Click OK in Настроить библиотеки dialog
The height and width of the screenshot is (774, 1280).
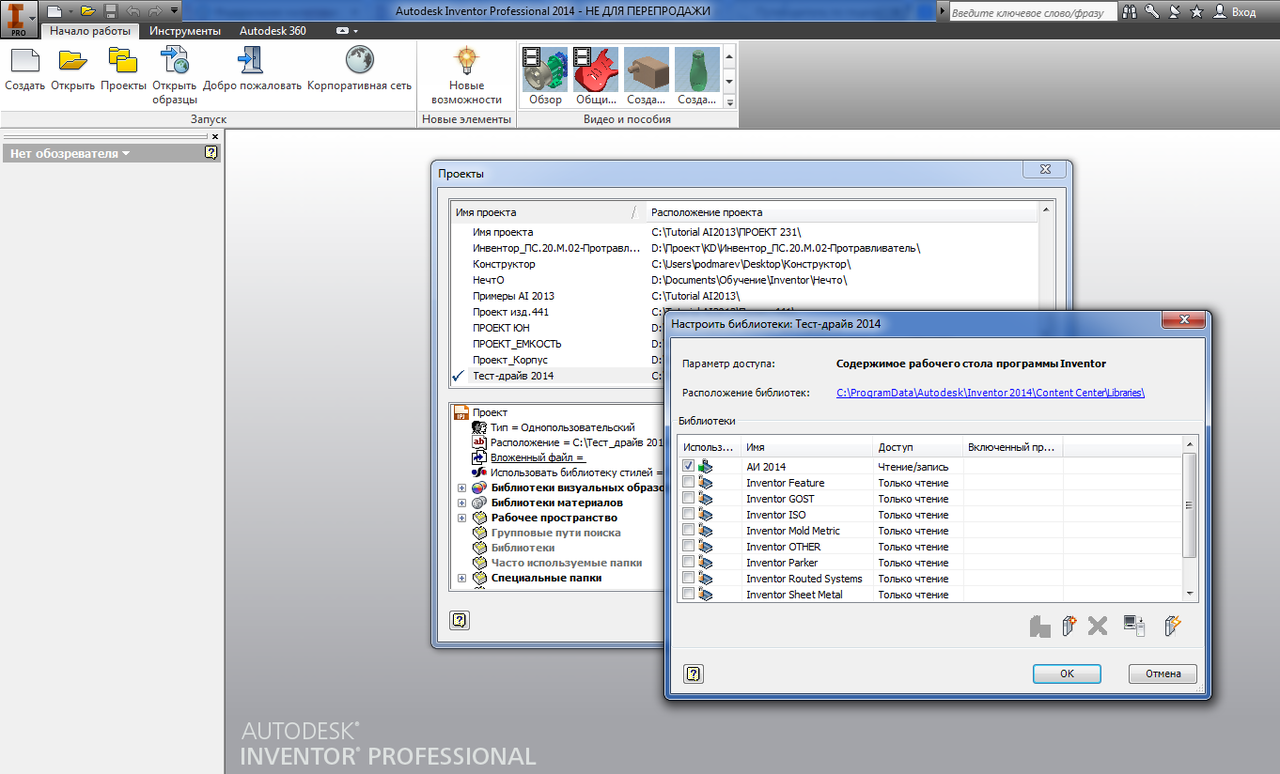(1067, 673)
